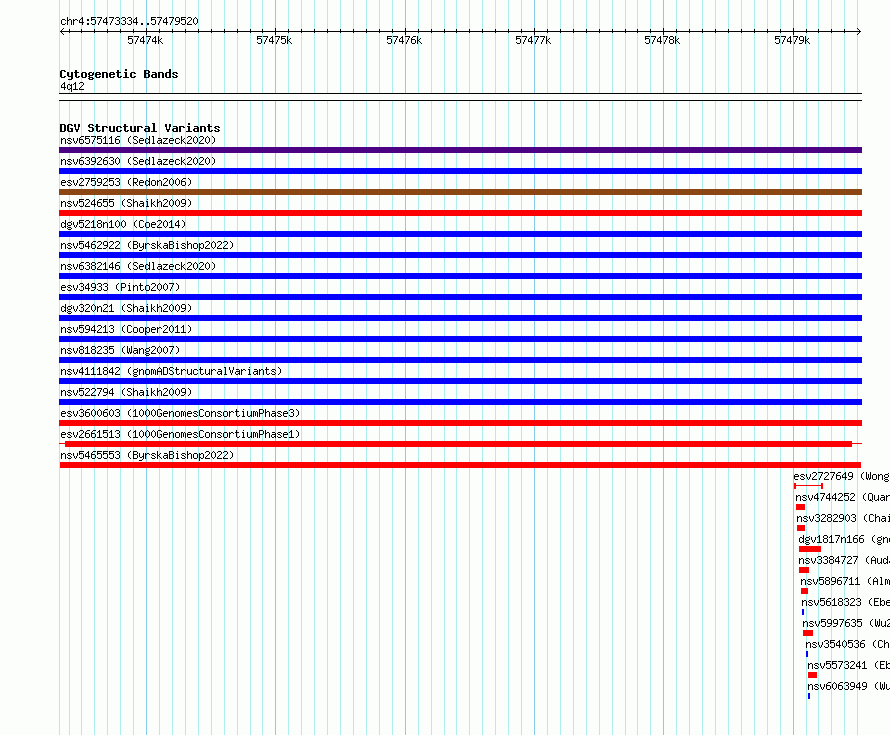
Task: Select the nsv6382146 (Sedlazeck2020) label
Action: [138, 266]
